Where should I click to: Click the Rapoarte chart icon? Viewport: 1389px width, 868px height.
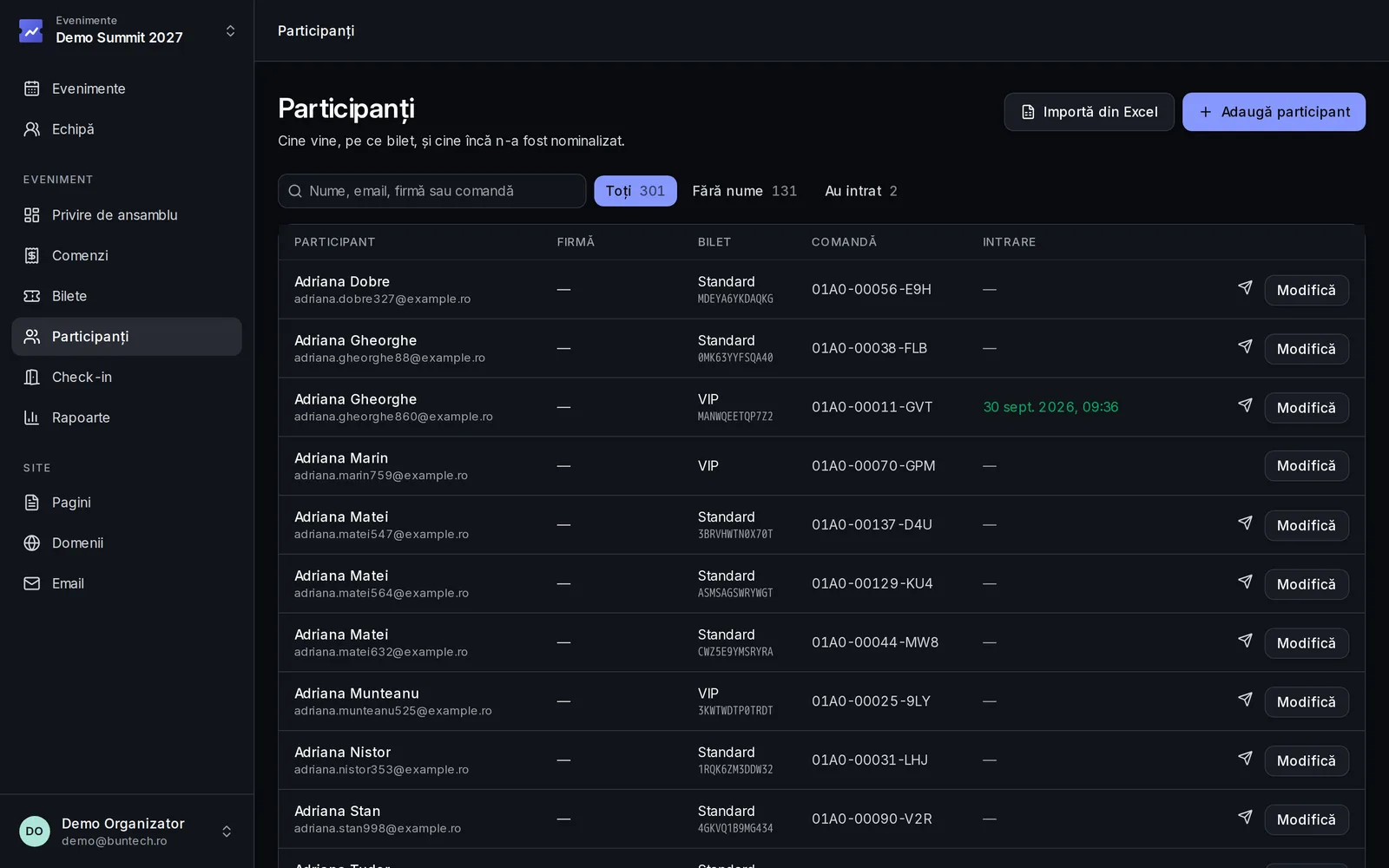tap(32, 418)
